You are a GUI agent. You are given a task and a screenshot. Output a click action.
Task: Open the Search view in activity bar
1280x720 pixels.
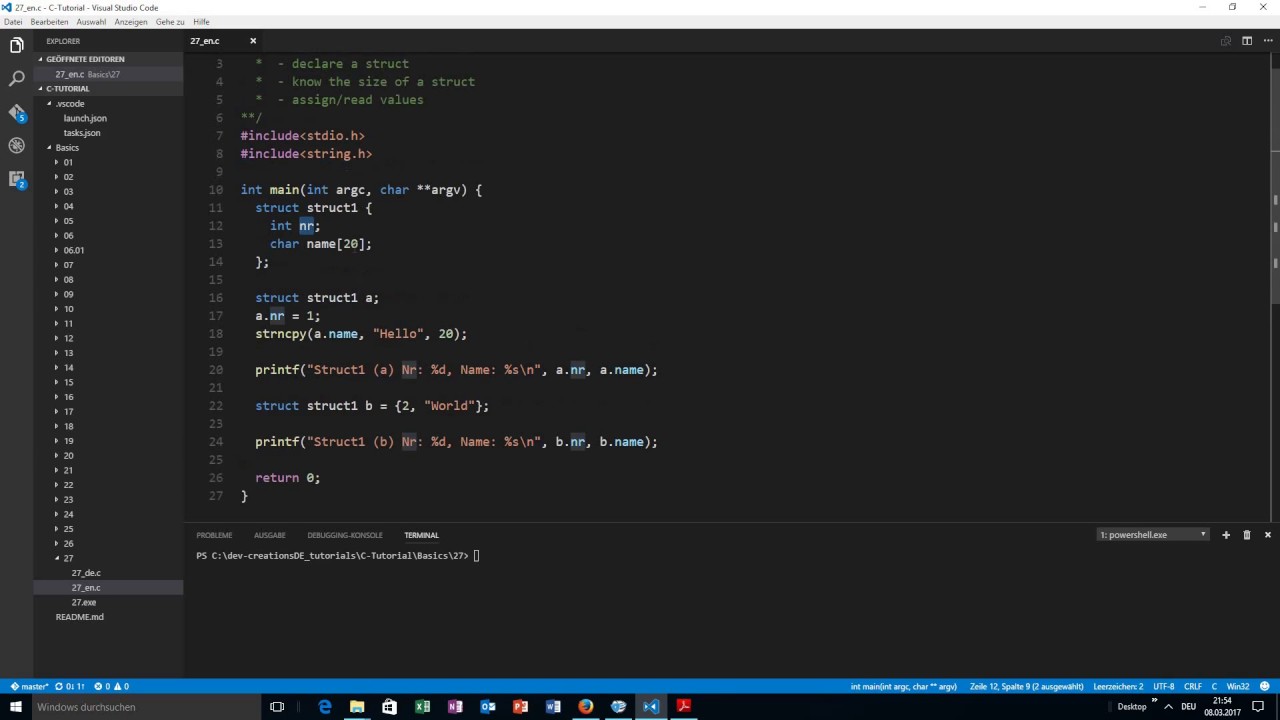pos(16,78)
